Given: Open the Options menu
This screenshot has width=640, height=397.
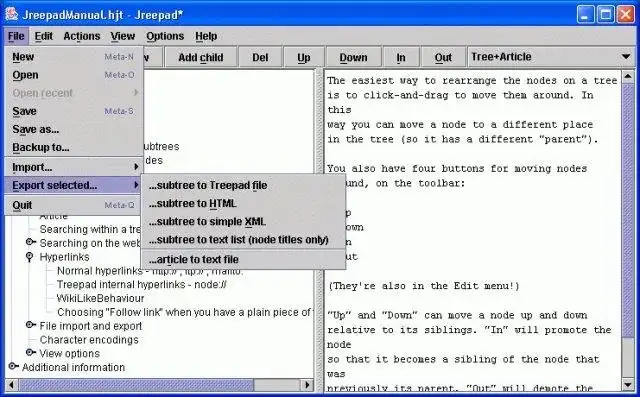Looking at the screenshot, I should pyautogui.click(x=165, y=36).
